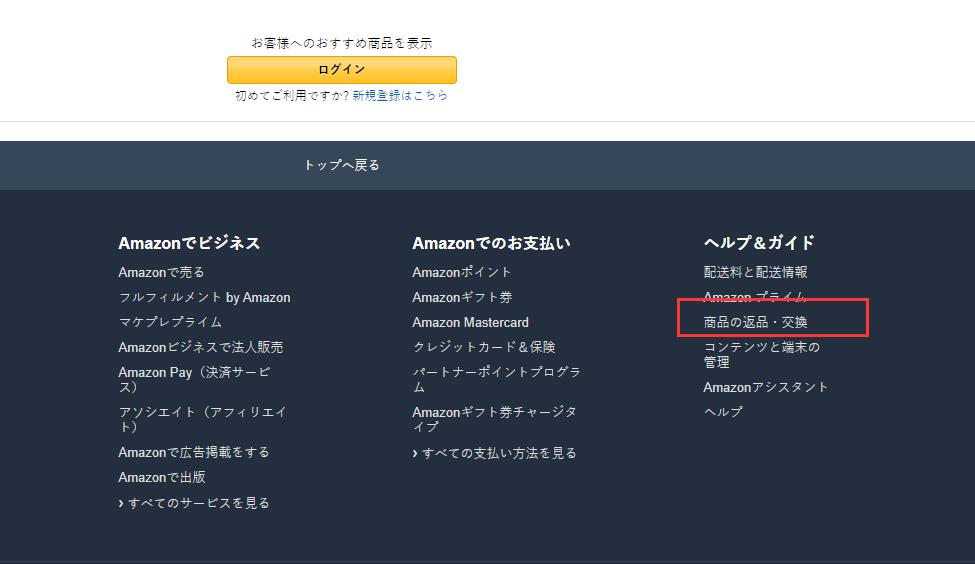Click the yellow ログイン button
The image size is (975, 564).
tap(341, 70)
